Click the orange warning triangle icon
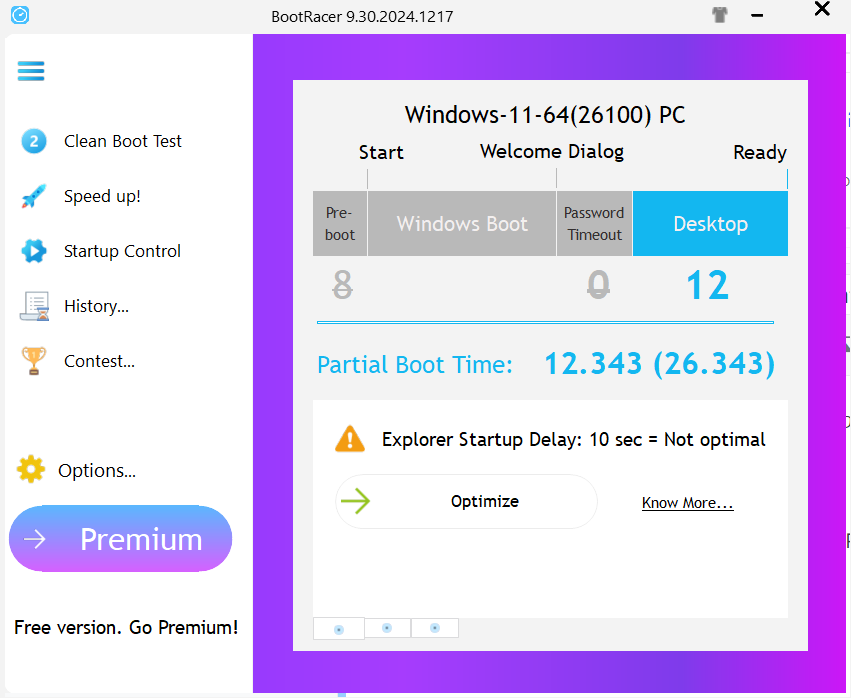Viewport: 851px width, 698px height. pyautogui.click(x=350, y=439)
